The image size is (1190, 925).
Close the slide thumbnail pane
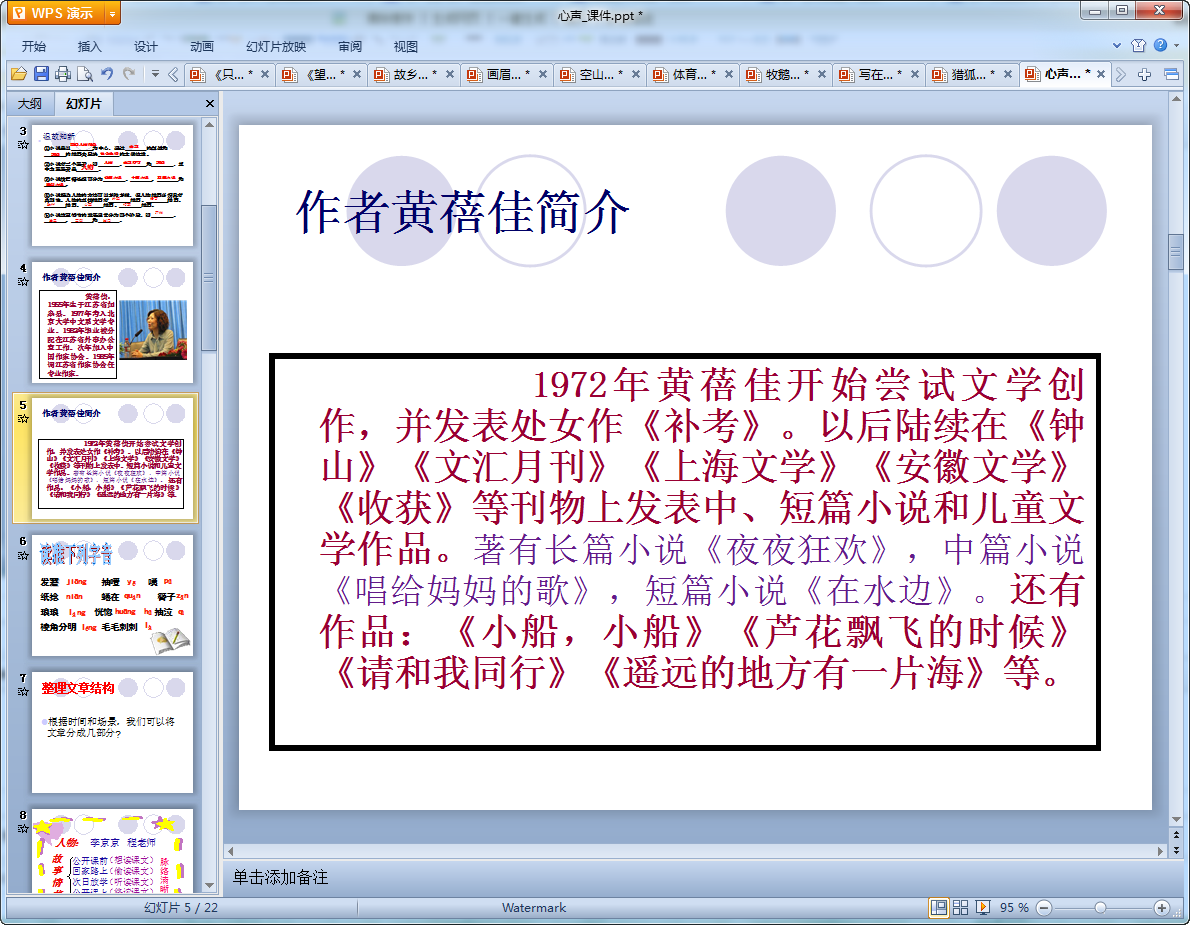(x=209, y=103)
